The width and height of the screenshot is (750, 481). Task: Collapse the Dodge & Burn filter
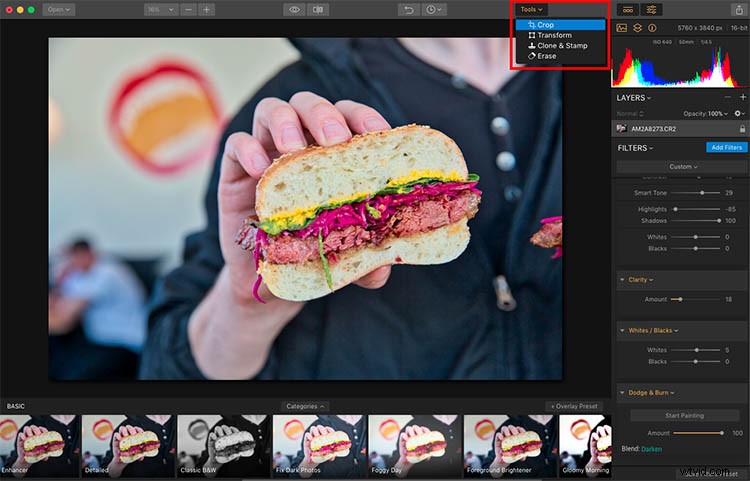(622, 393)
